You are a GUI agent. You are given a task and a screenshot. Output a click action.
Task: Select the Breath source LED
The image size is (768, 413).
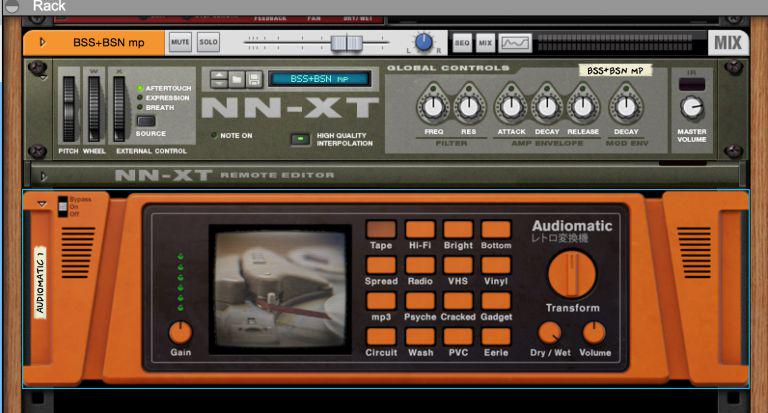click(x=140, y=107)
